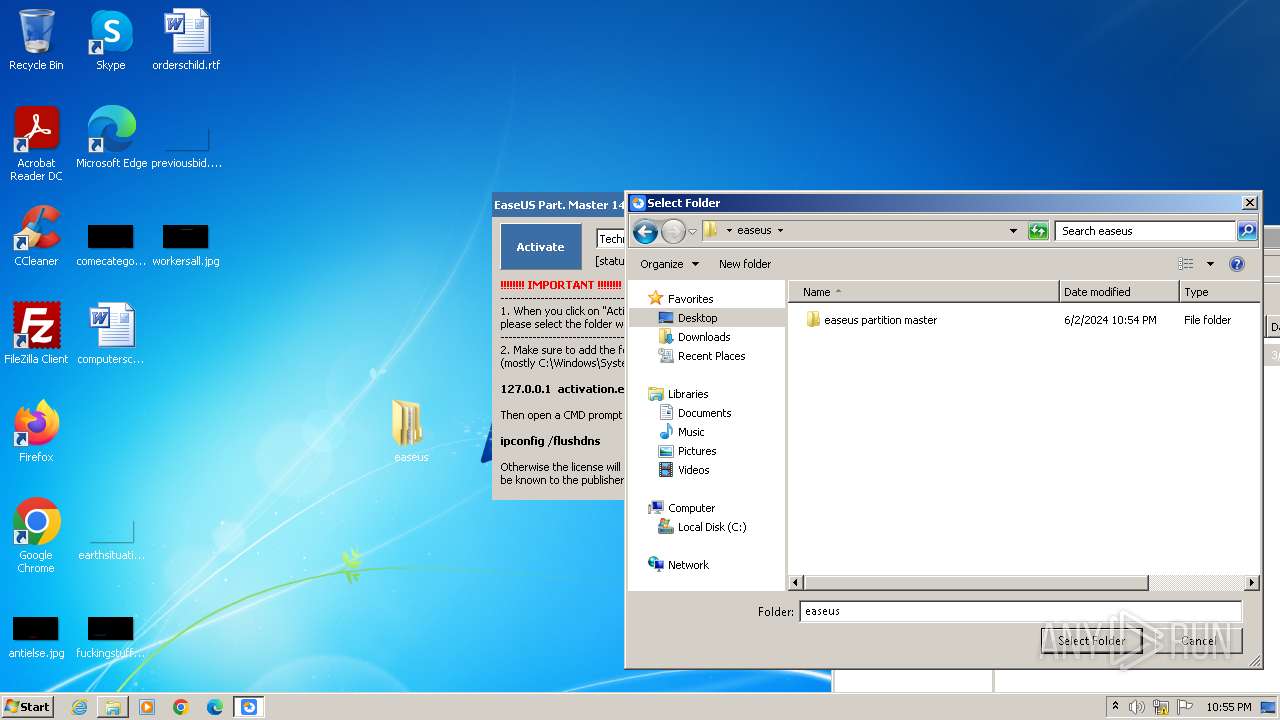Select the workersall.jpg desktop file

186,245
